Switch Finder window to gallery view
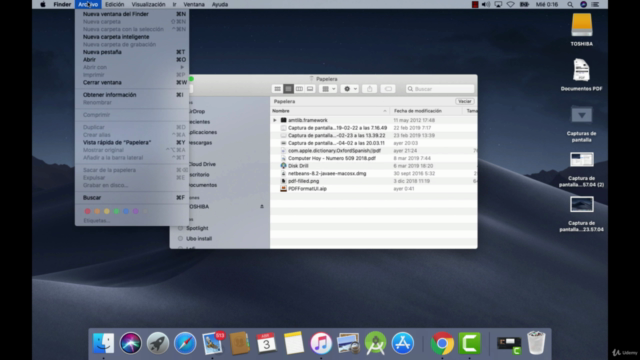640x360 pixels. click(x=310, y=89)
